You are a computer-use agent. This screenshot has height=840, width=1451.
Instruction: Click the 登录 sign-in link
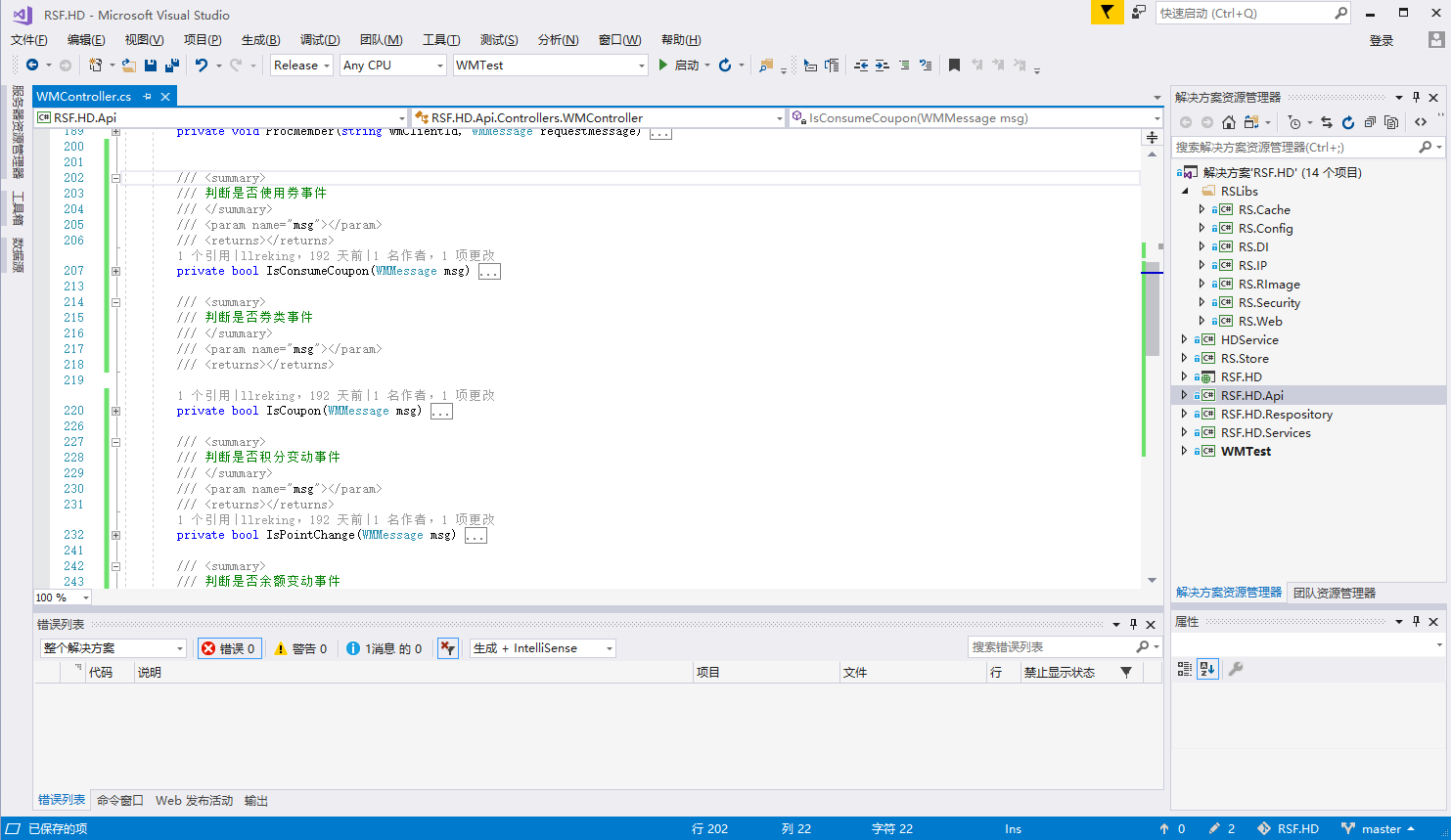coord(1381,40)
